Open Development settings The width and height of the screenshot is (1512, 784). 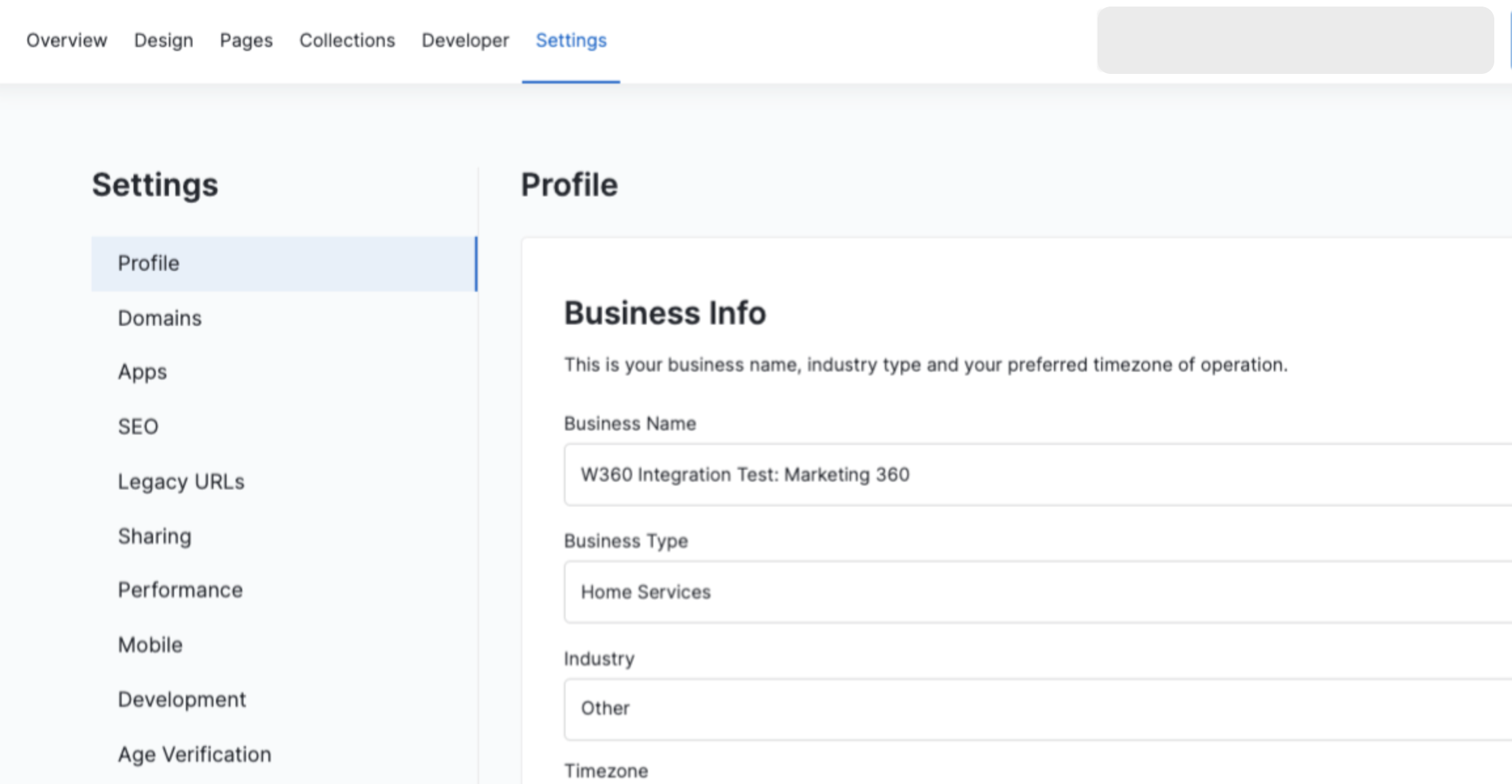[182, 699]
